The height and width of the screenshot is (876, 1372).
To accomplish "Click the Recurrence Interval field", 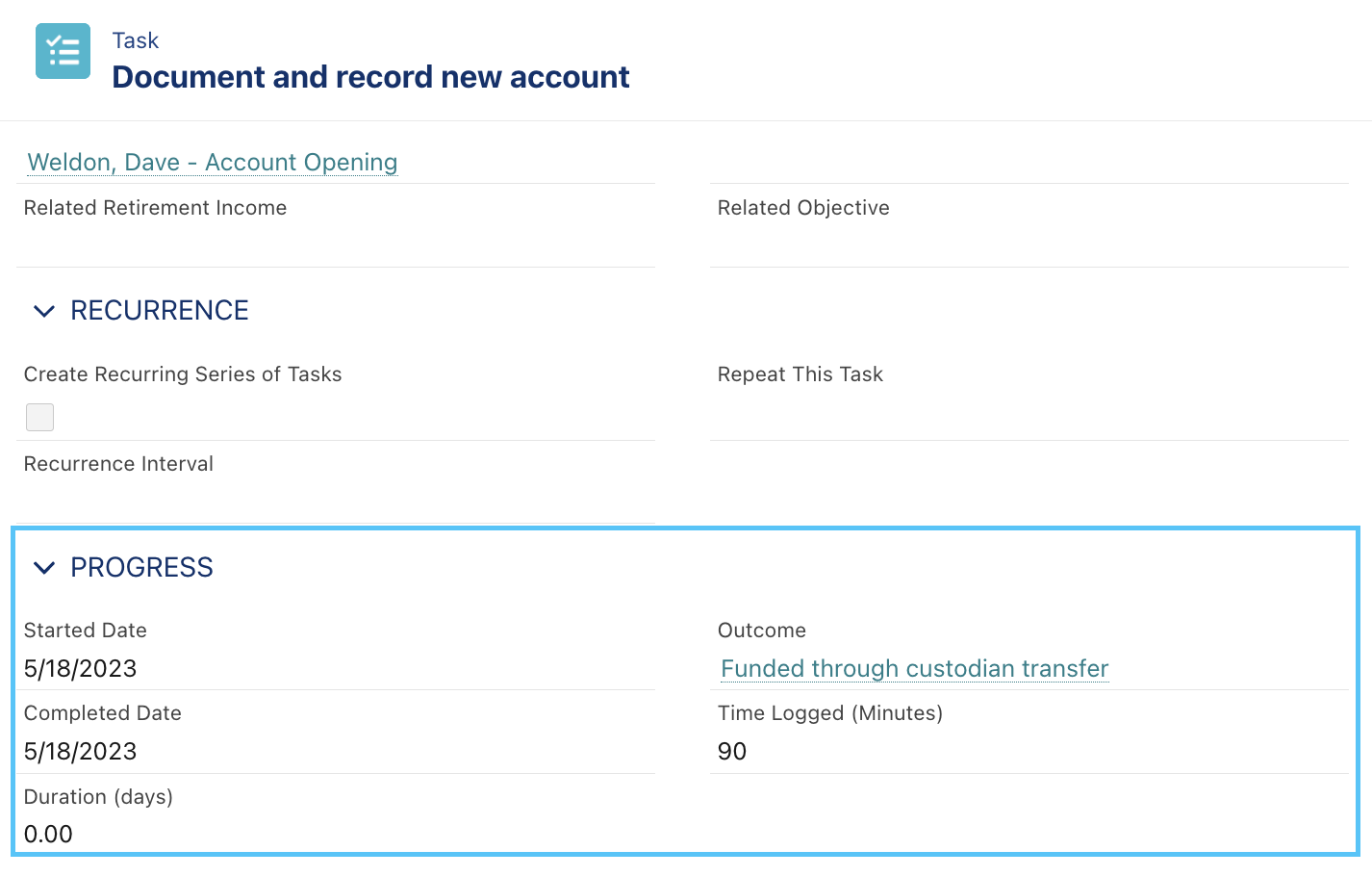I will point(336,483).
